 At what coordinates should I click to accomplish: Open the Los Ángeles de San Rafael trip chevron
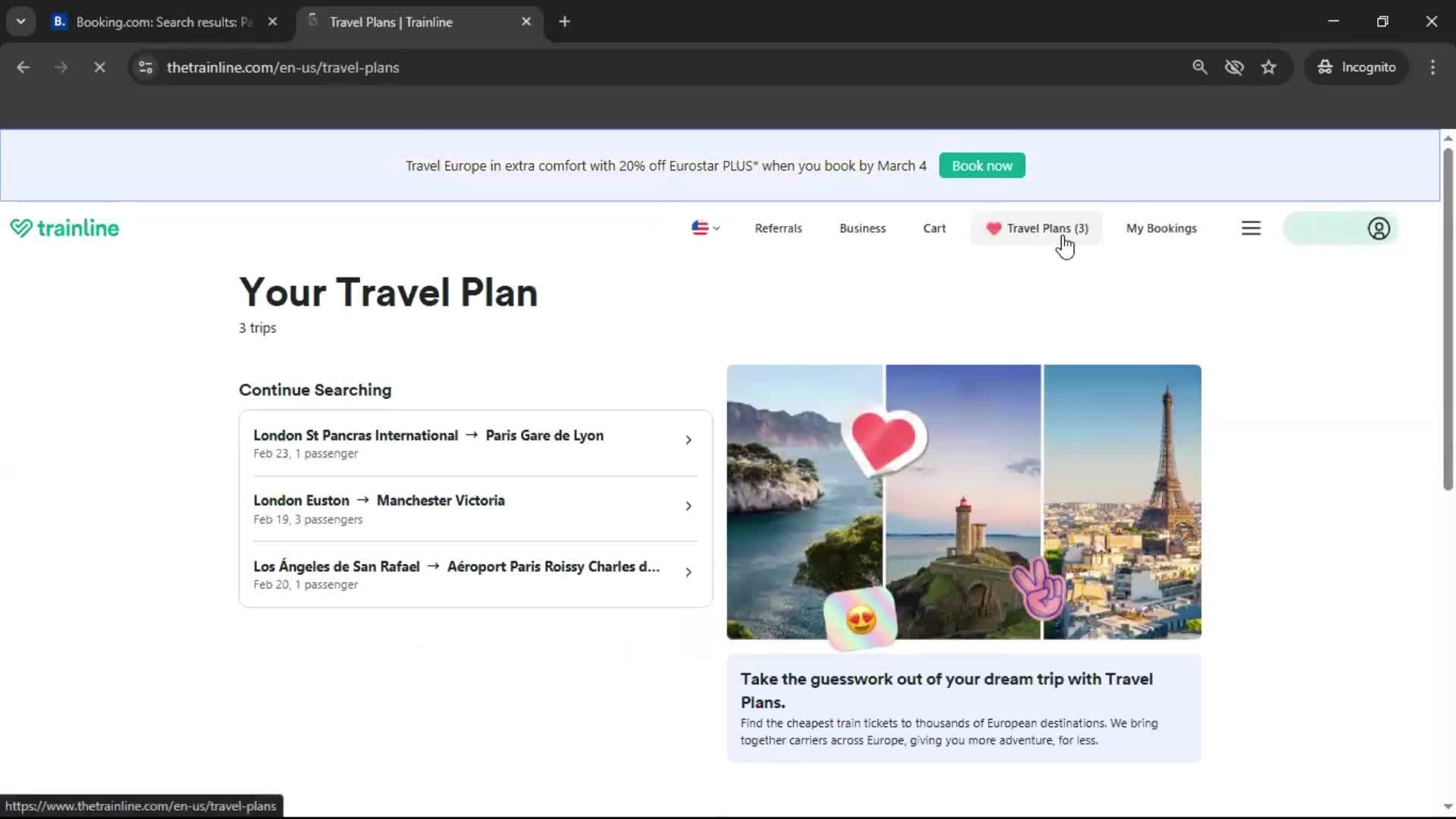[687, 572]
